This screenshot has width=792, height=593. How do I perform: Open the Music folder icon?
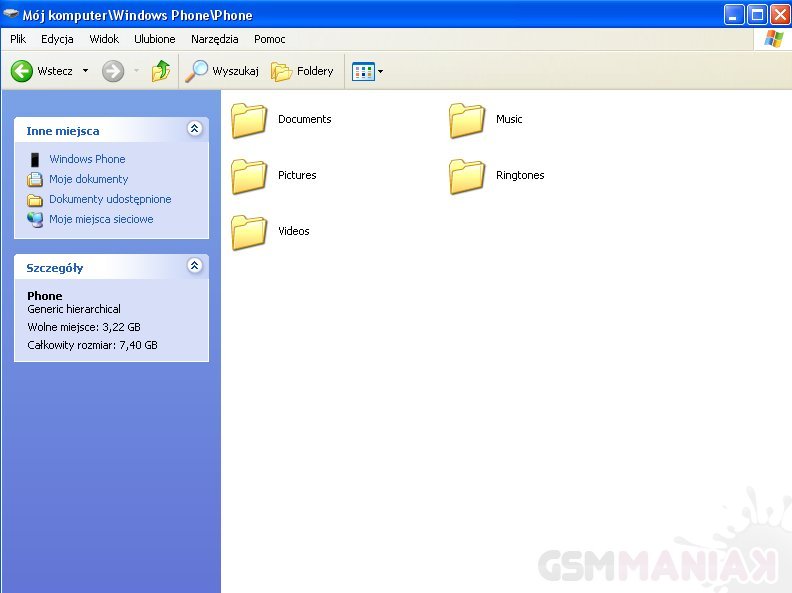pos(466,120)
